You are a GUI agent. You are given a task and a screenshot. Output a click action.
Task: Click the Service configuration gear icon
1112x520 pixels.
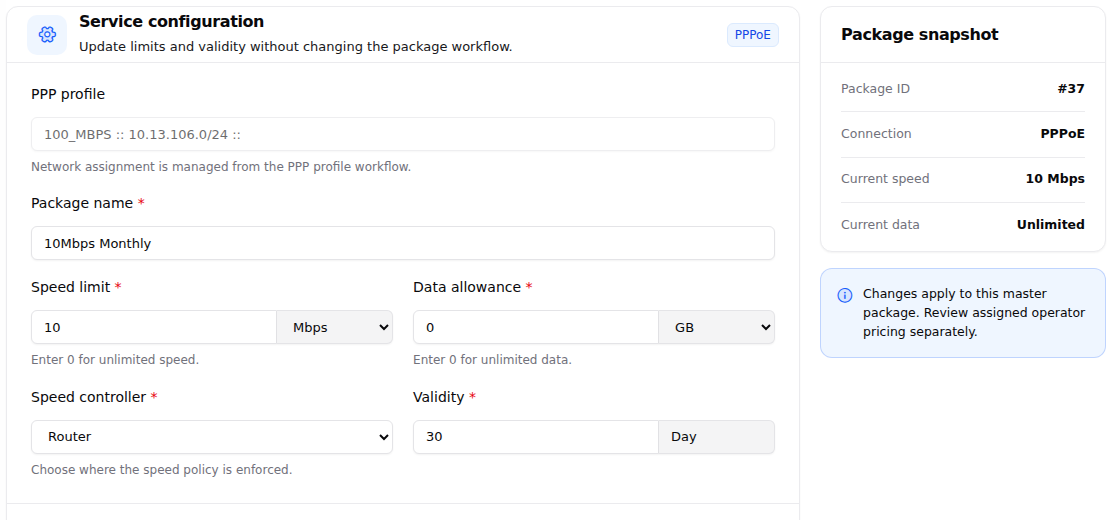click(x=47, y=35)
